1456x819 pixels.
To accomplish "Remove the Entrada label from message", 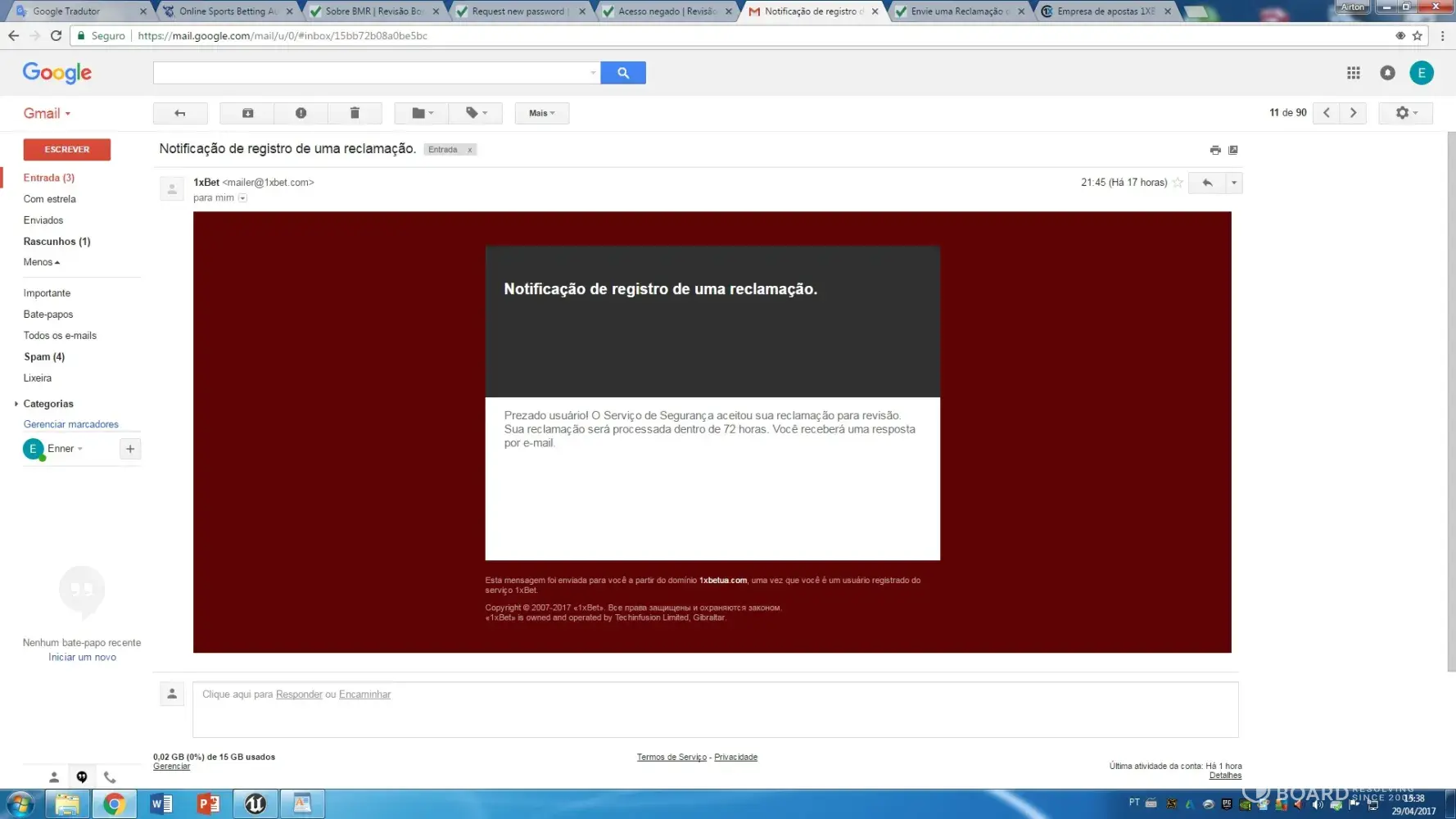I will 470,150.
